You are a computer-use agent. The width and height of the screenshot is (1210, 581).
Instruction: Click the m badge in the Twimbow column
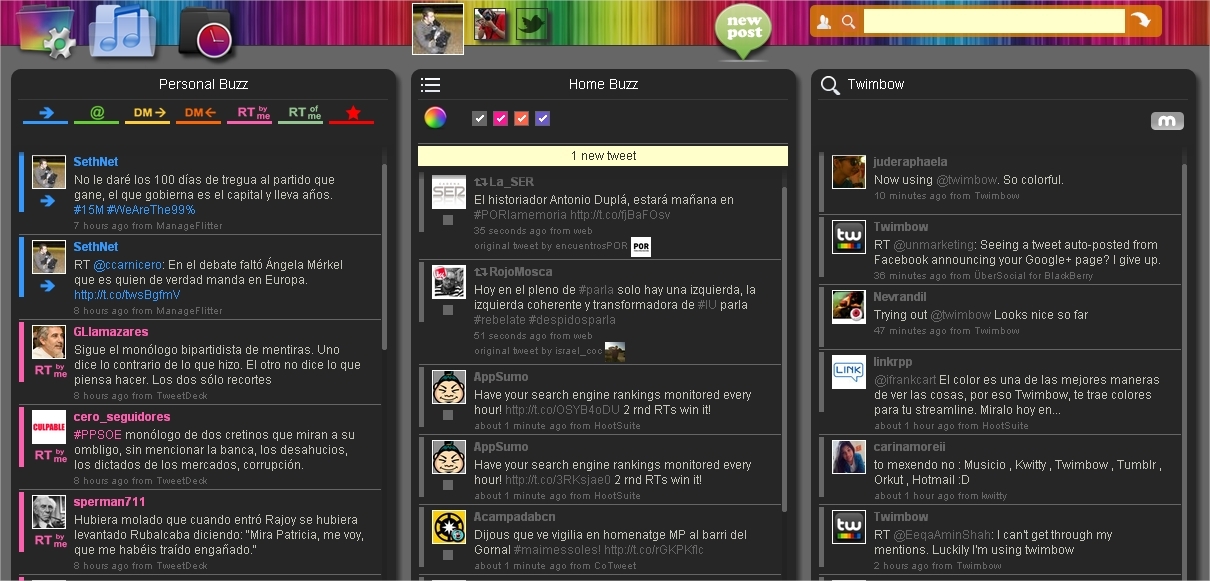1166,120
